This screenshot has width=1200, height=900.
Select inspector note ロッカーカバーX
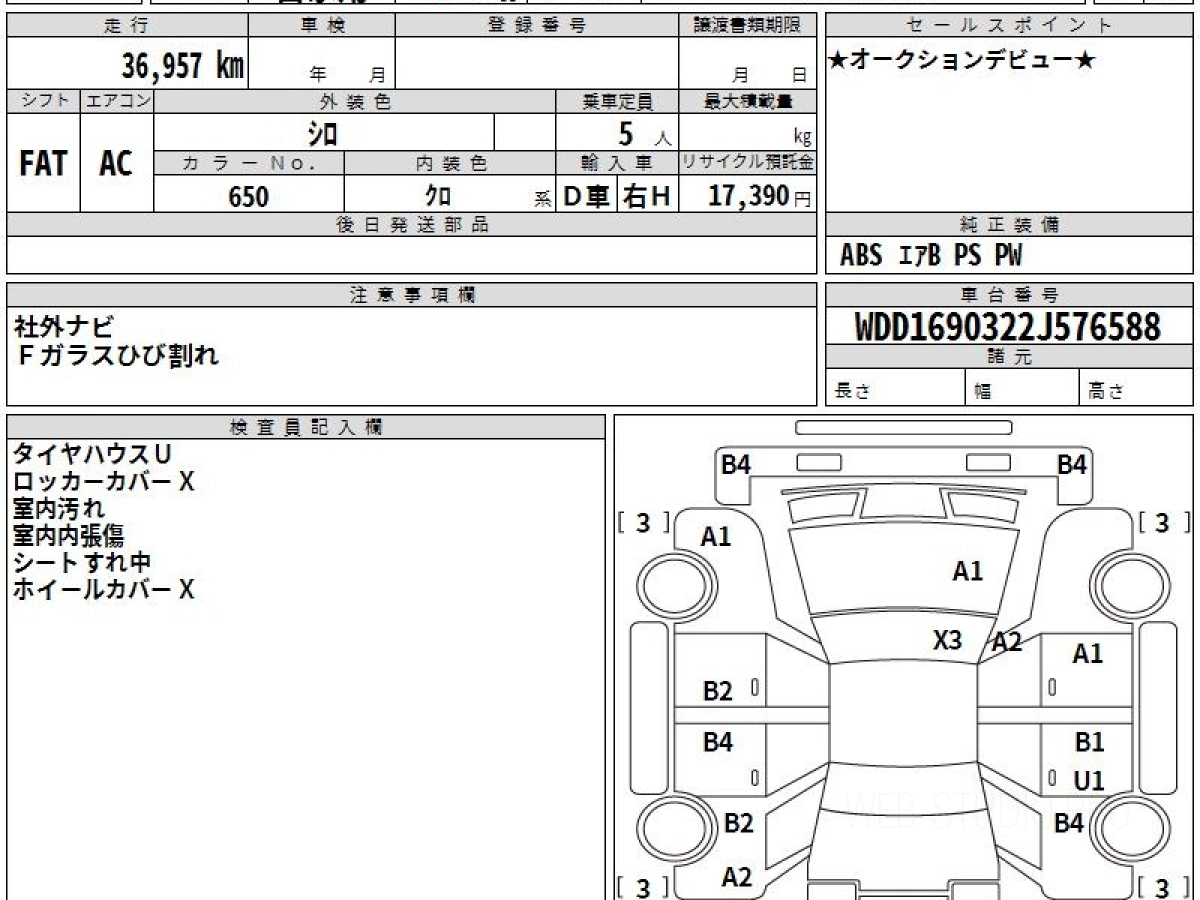click(x=103, y=481)
